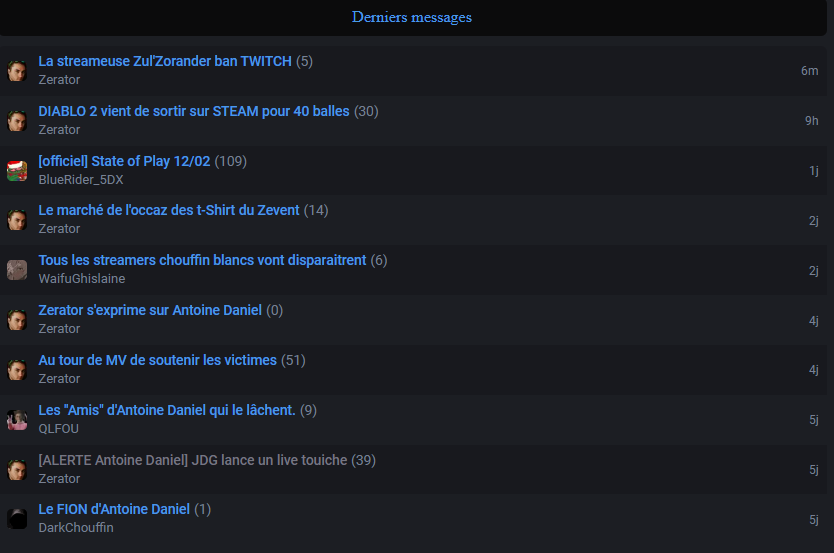Open Le FION d'Antoine Daniel topic
Image resolution: width=834 pixels, height=553 pixels.
[114, 509]
